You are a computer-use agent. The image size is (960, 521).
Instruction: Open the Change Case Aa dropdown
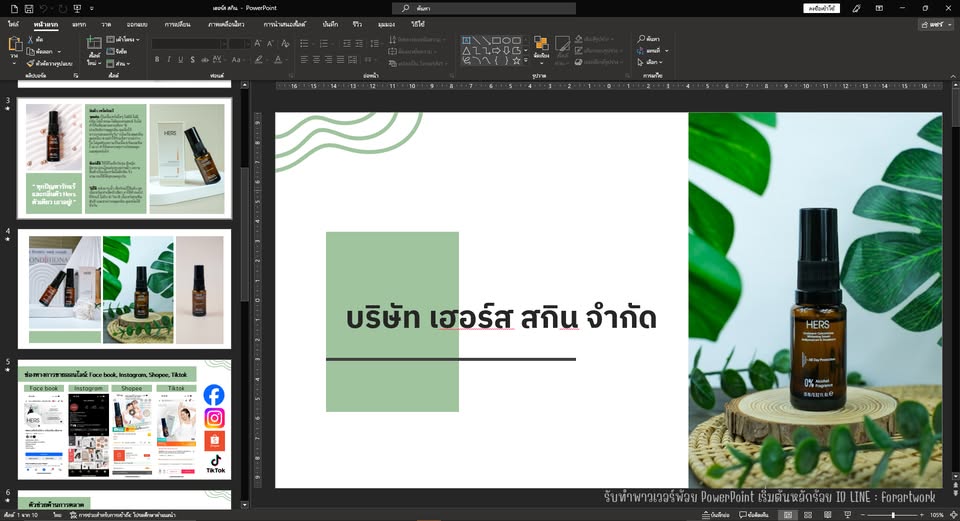(238, 59)
